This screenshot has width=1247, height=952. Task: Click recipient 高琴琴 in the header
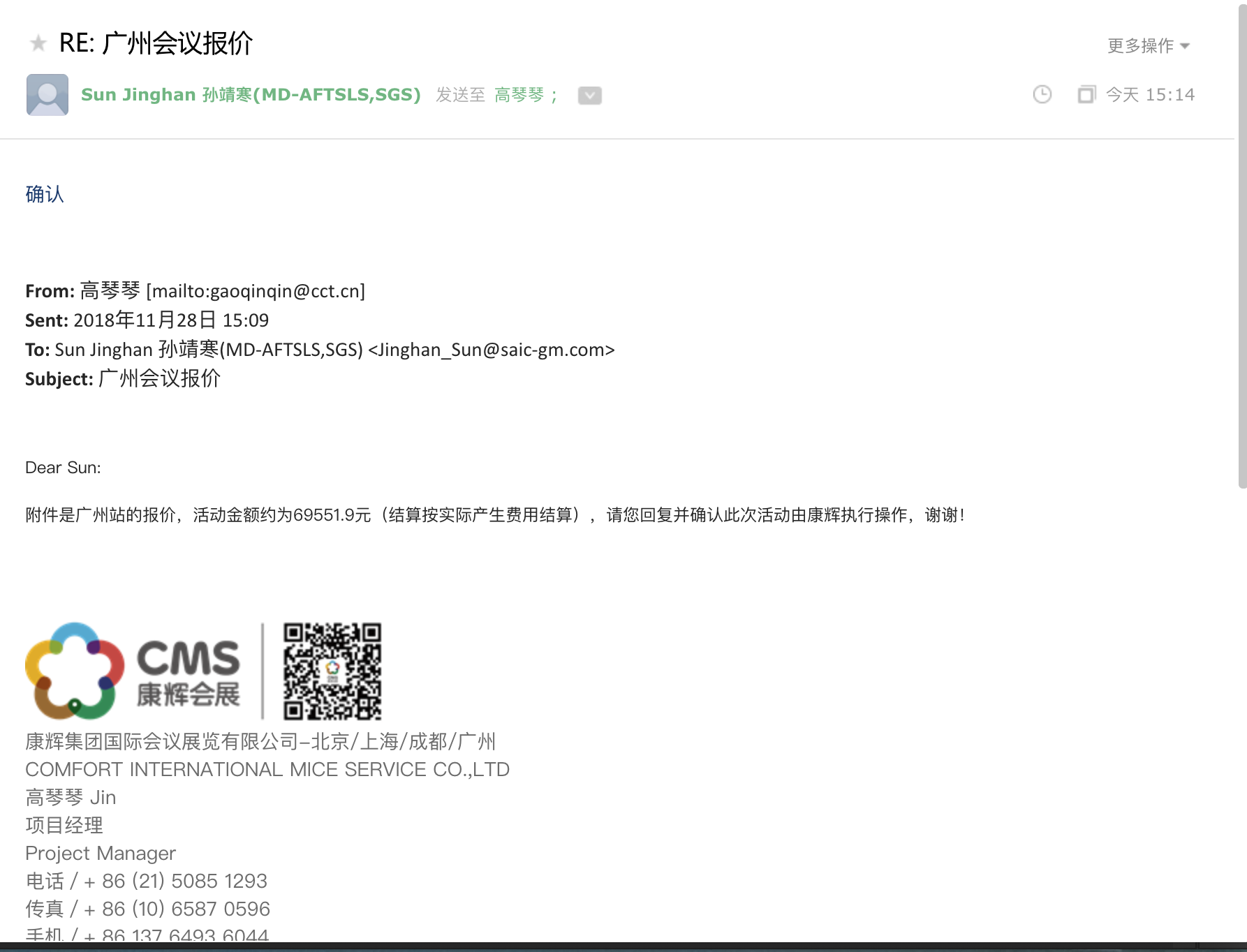[x=519, y=95]
